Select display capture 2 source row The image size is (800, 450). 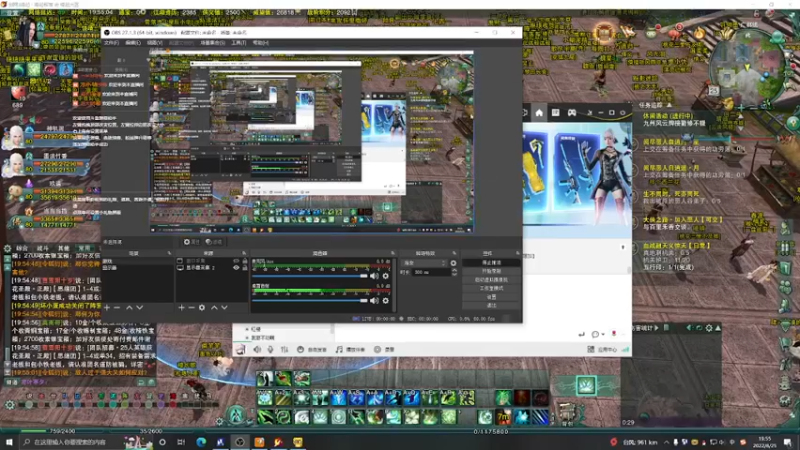click(211, 267)
